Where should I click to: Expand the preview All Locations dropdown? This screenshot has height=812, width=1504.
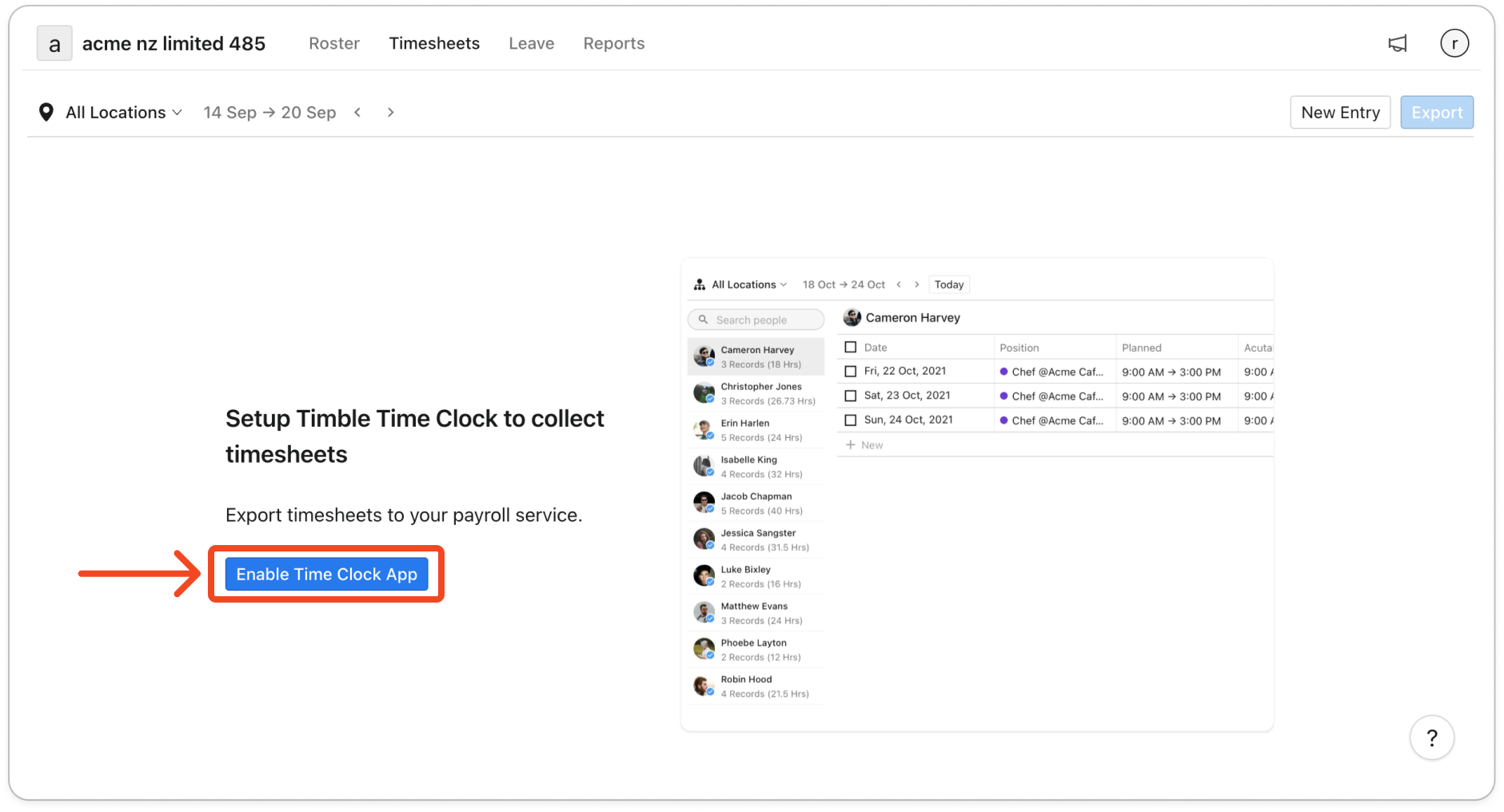pyautogui.click(x=749, y=285)
